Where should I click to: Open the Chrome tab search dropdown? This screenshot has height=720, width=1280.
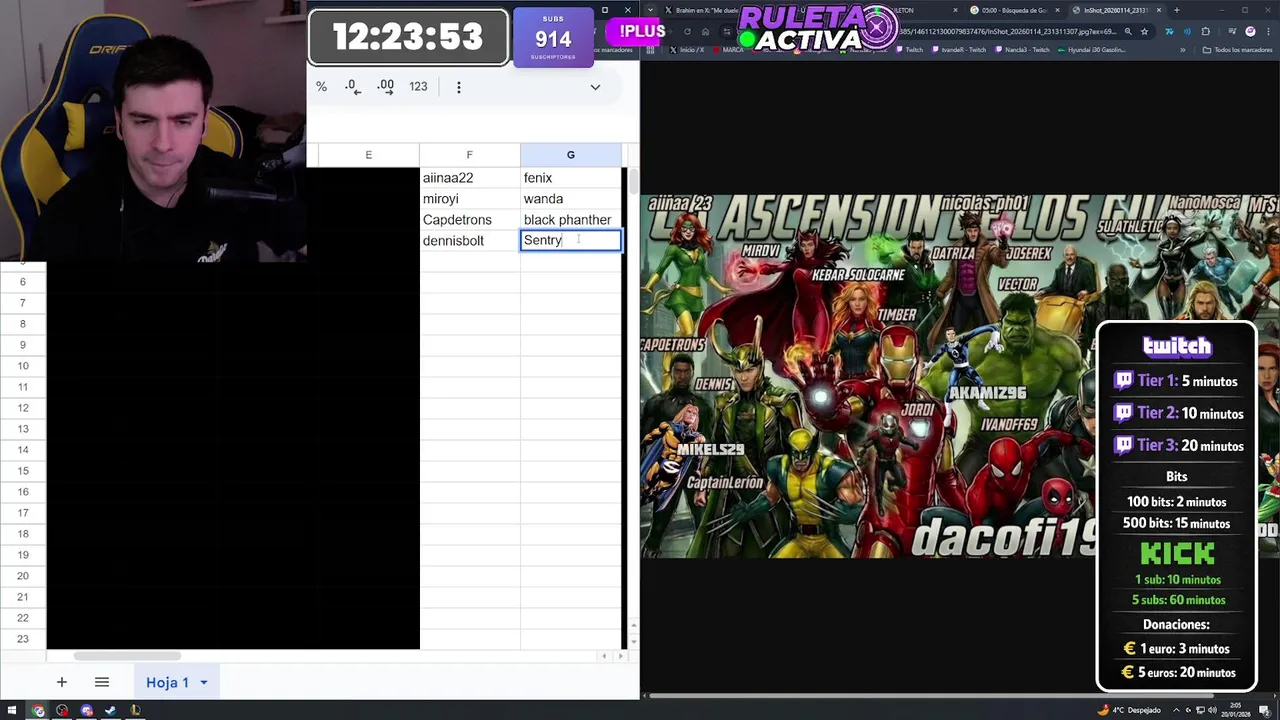[x=650, y=10]
